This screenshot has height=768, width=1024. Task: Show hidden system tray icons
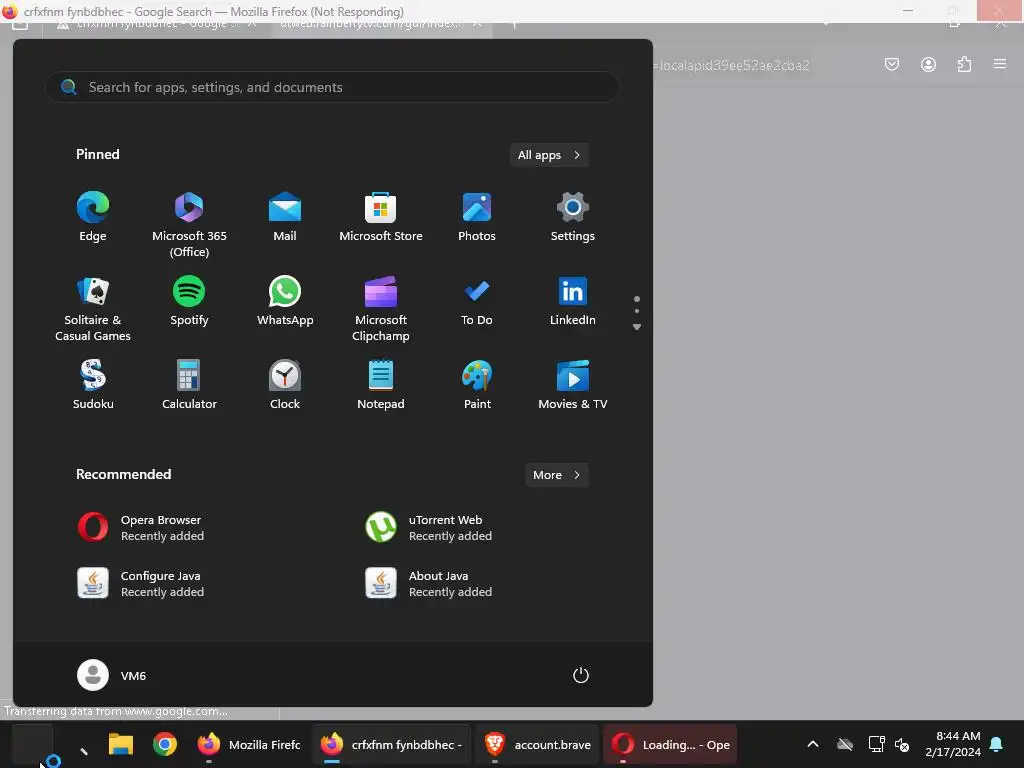coord(813,744)
